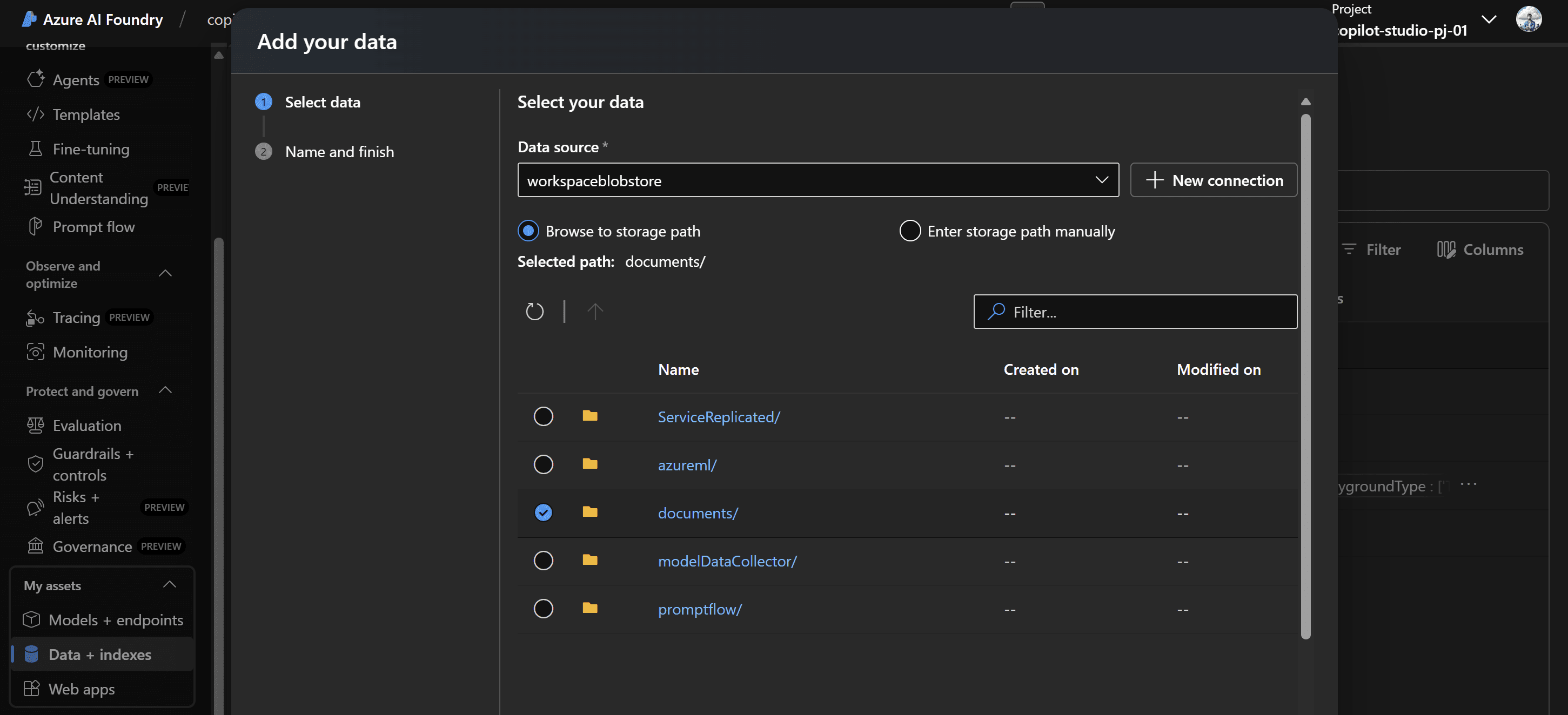Select the Data + indexes database icon
The image size is (1568, 715).
32,654
